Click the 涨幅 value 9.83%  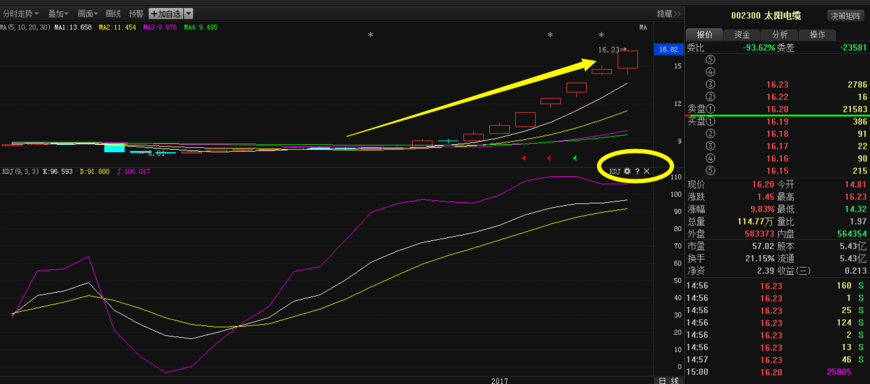point(763,209)
